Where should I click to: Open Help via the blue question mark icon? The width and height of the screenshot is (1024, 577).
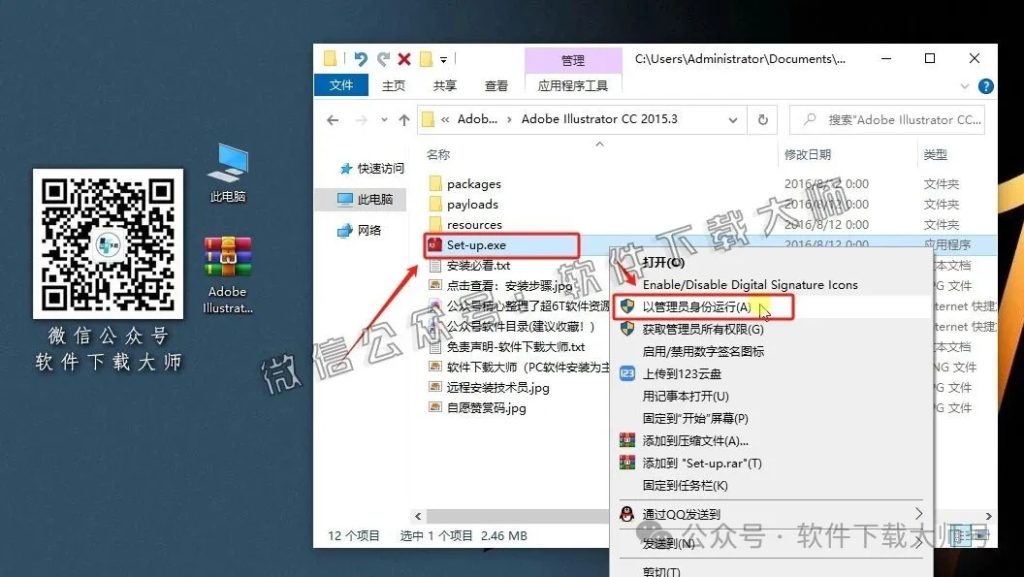point(985,85)
